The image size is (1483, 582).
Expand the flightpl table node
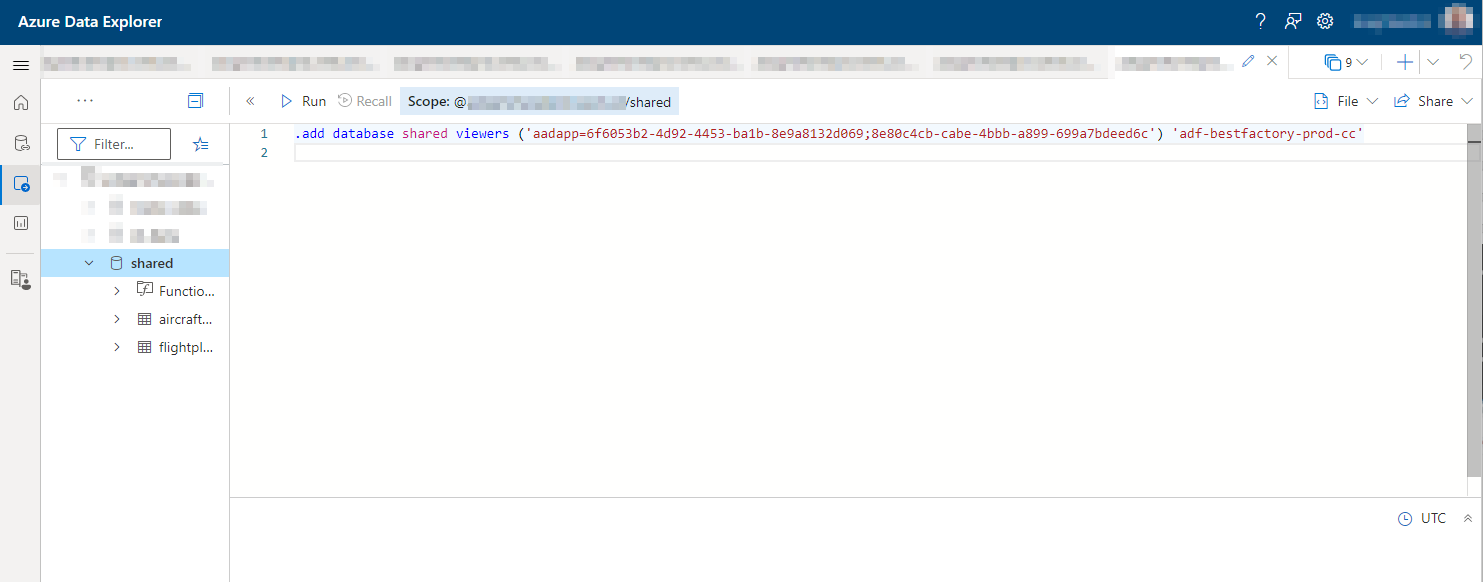point(116,347)
